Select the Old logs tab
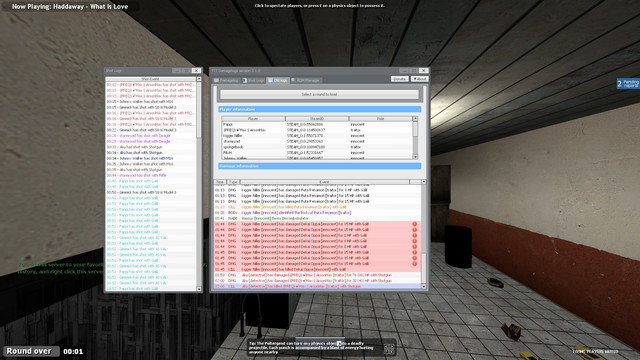This screenshot has width=640, height=360. click(x=278, y=80)
